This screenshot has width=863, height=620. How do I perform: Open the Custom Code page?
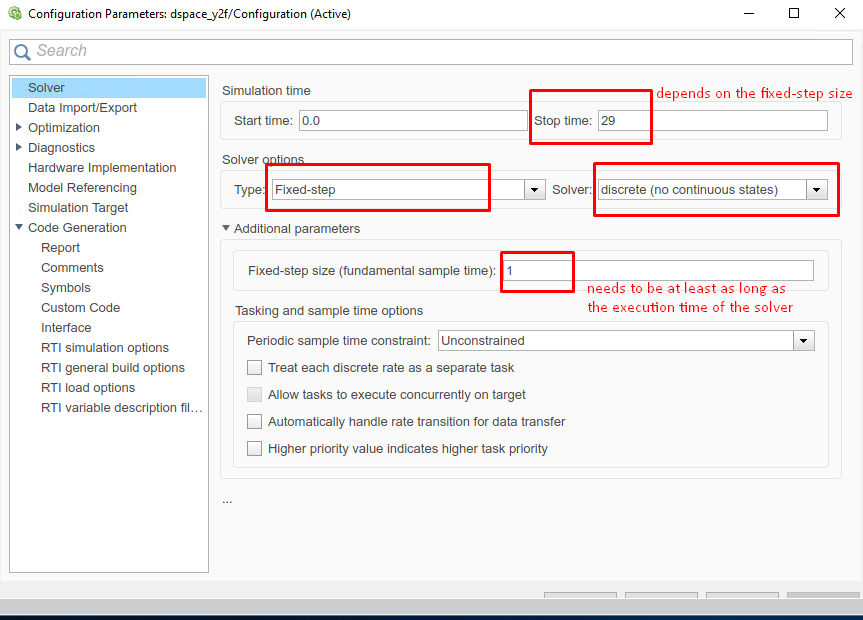80,308
